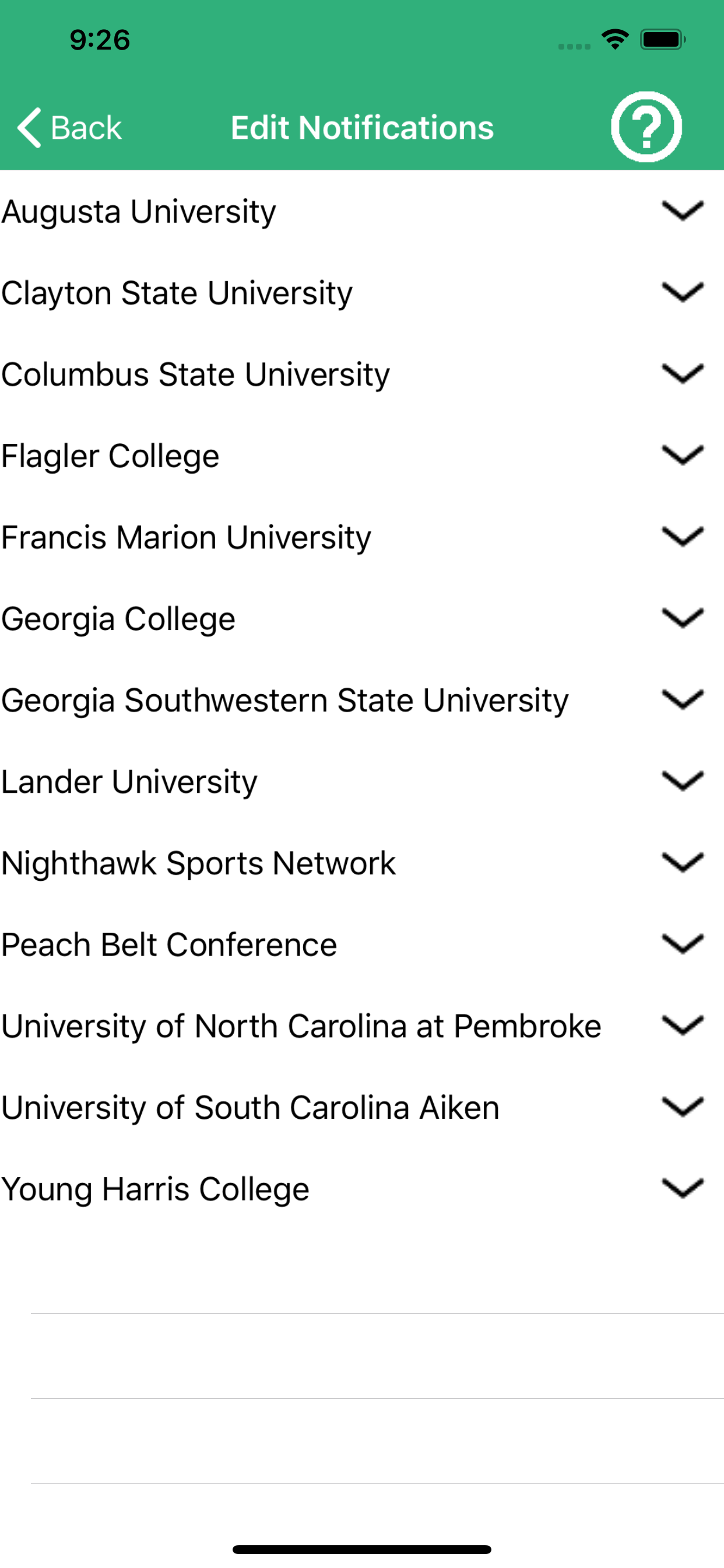Expand the Augusta University chevron
This screenshot has height=1568, width=724.
coord(682,211)
